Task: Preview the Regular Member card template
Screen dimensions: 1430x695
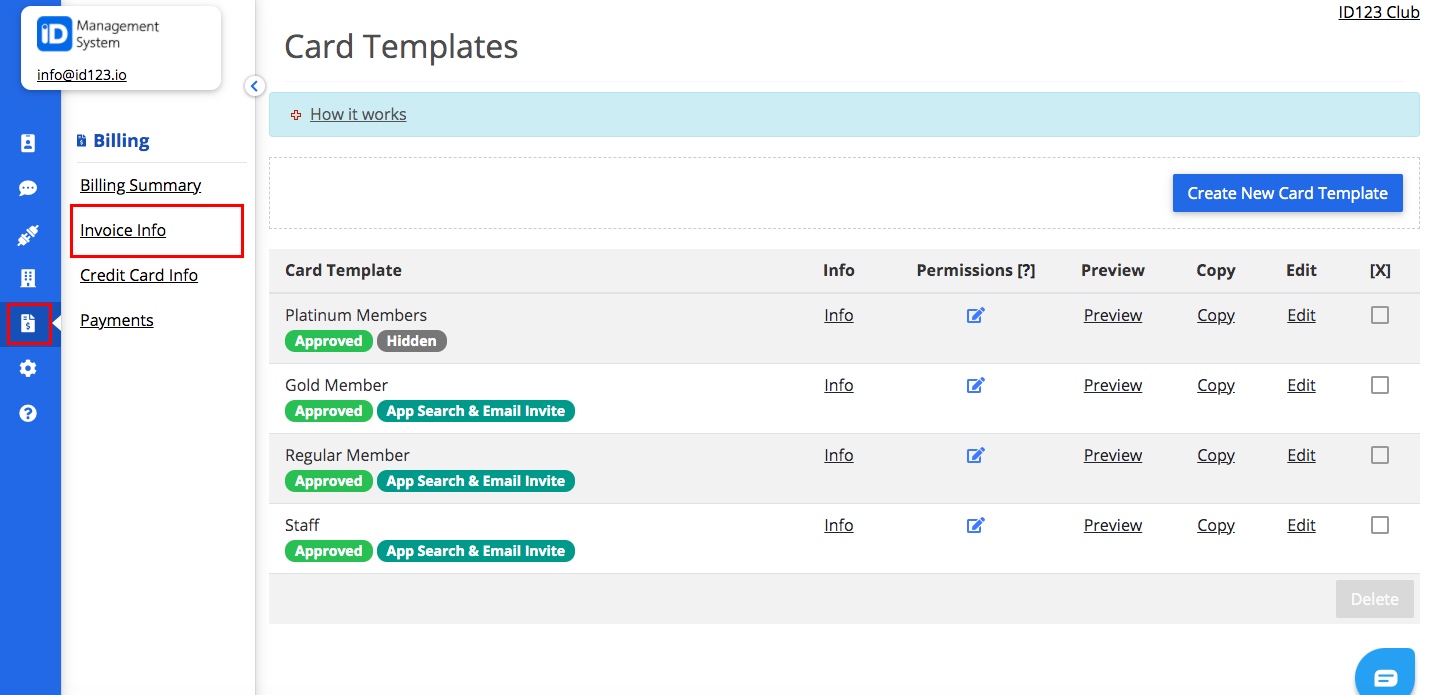Action: pos(1112,455)
